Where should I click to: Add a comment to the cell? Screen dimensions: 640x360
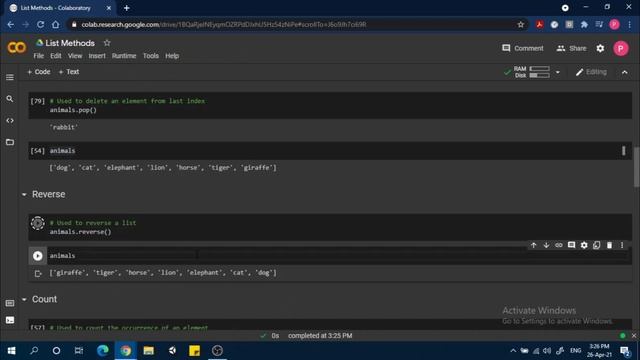pyautogui.click(x=571, y=245)
